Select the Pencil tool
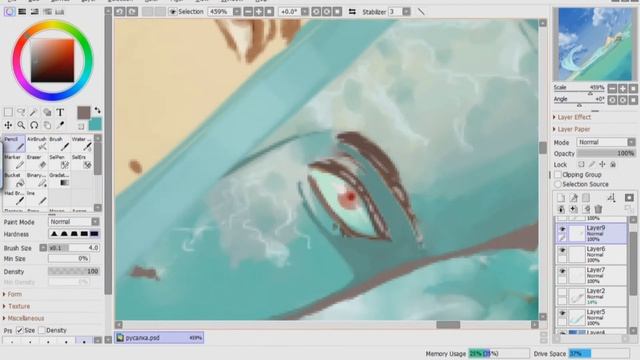The image size is (640, 360). click(x=15, y=143)
